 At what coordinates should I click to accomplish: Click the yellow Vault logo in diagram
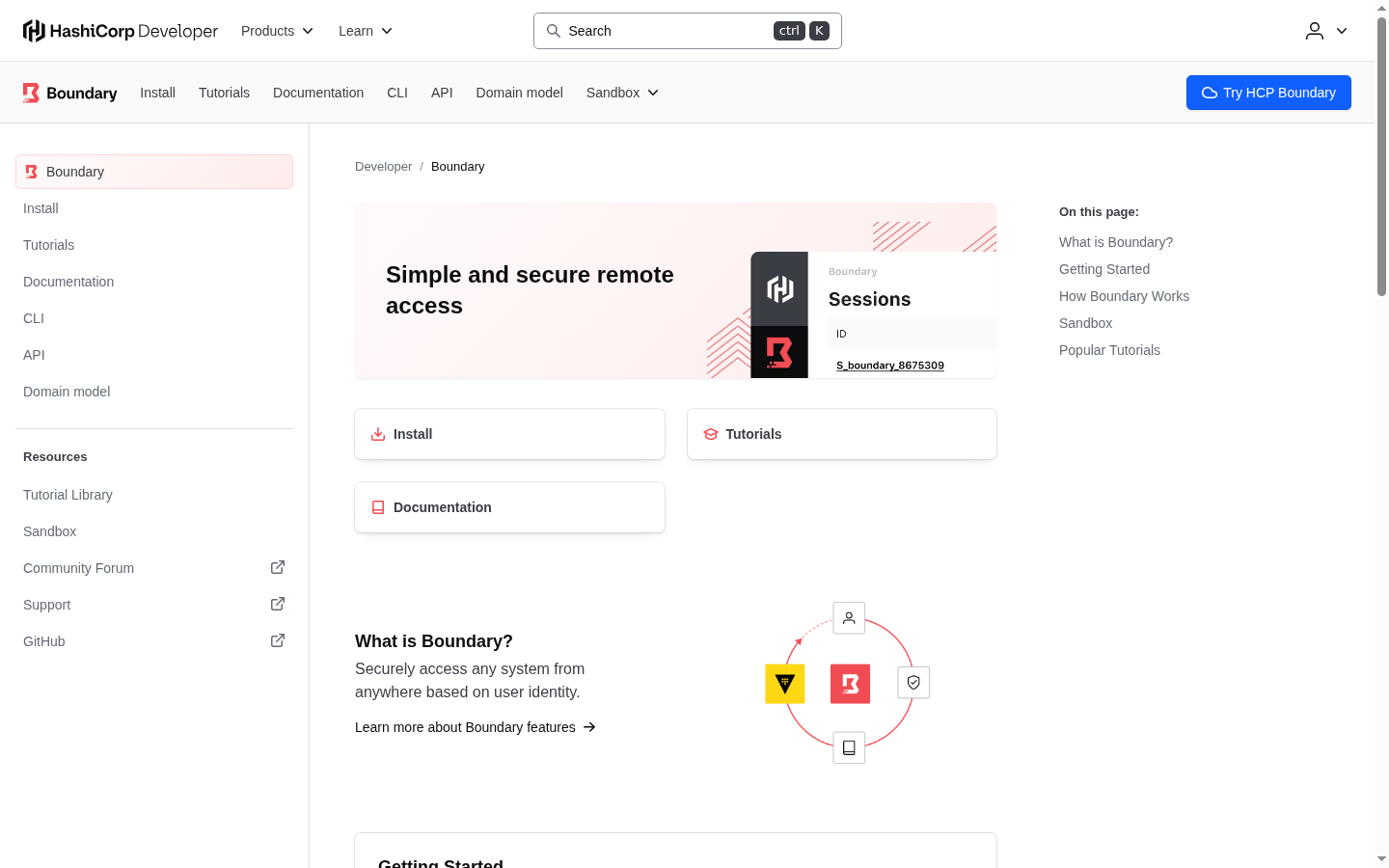[785, 684]
